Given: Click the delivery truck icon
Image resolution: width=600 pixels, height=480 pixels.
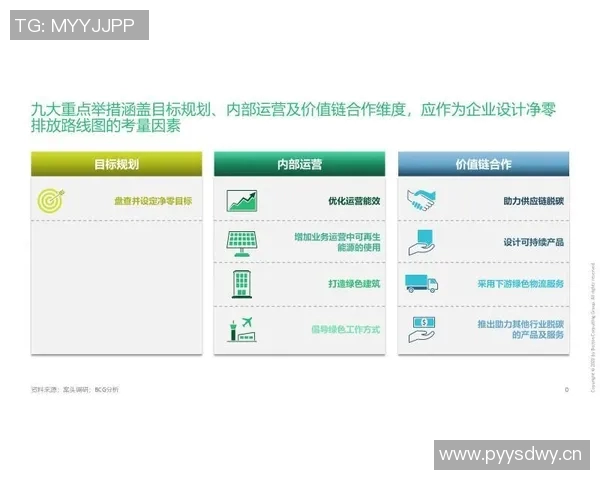Looking at the screenshot, I should click(x=421, y=284).
